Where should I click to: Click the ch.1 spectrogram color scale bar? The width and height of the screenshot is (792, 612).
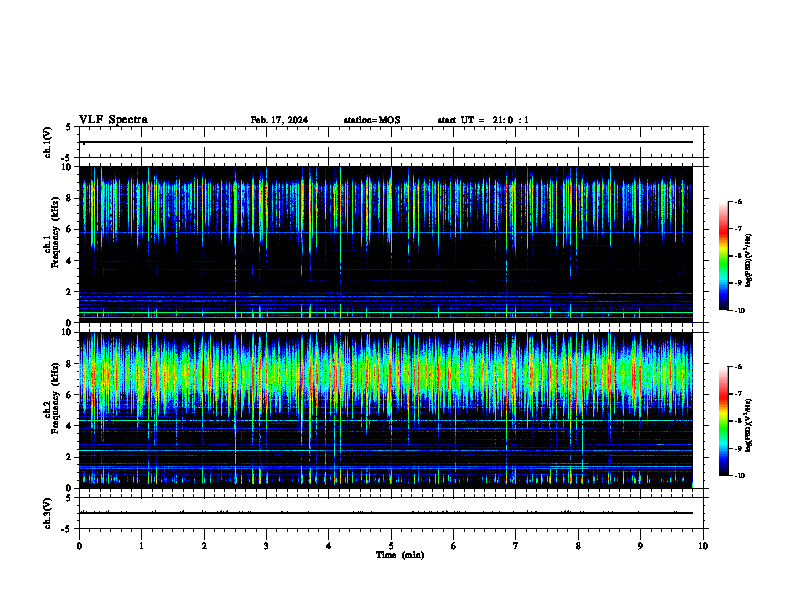723,256
